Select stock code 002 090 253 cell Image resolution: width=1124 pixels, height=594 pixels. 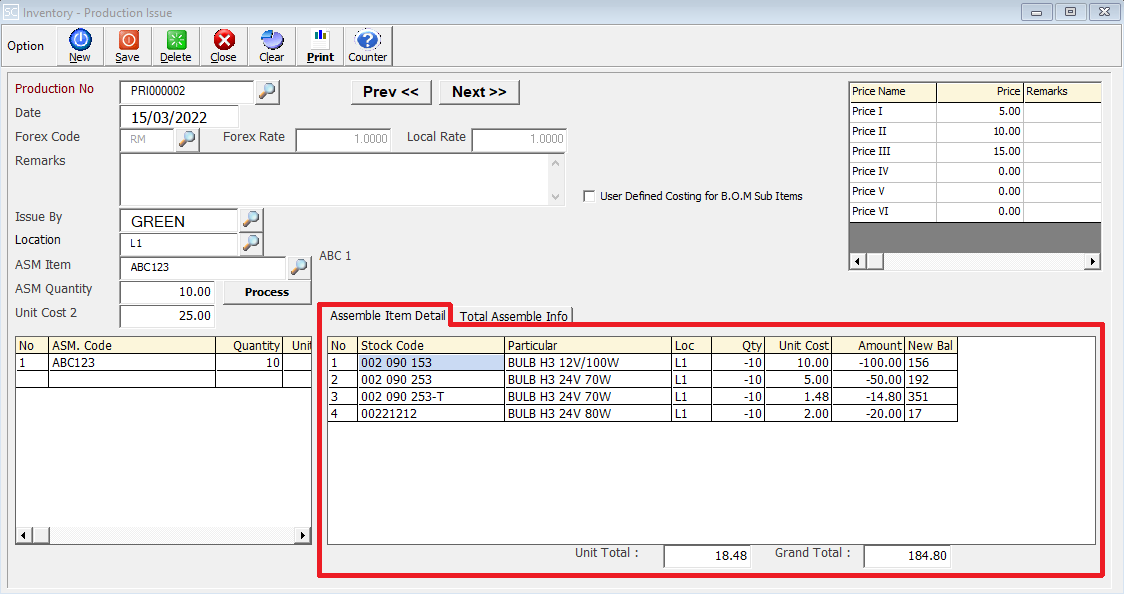431,380
